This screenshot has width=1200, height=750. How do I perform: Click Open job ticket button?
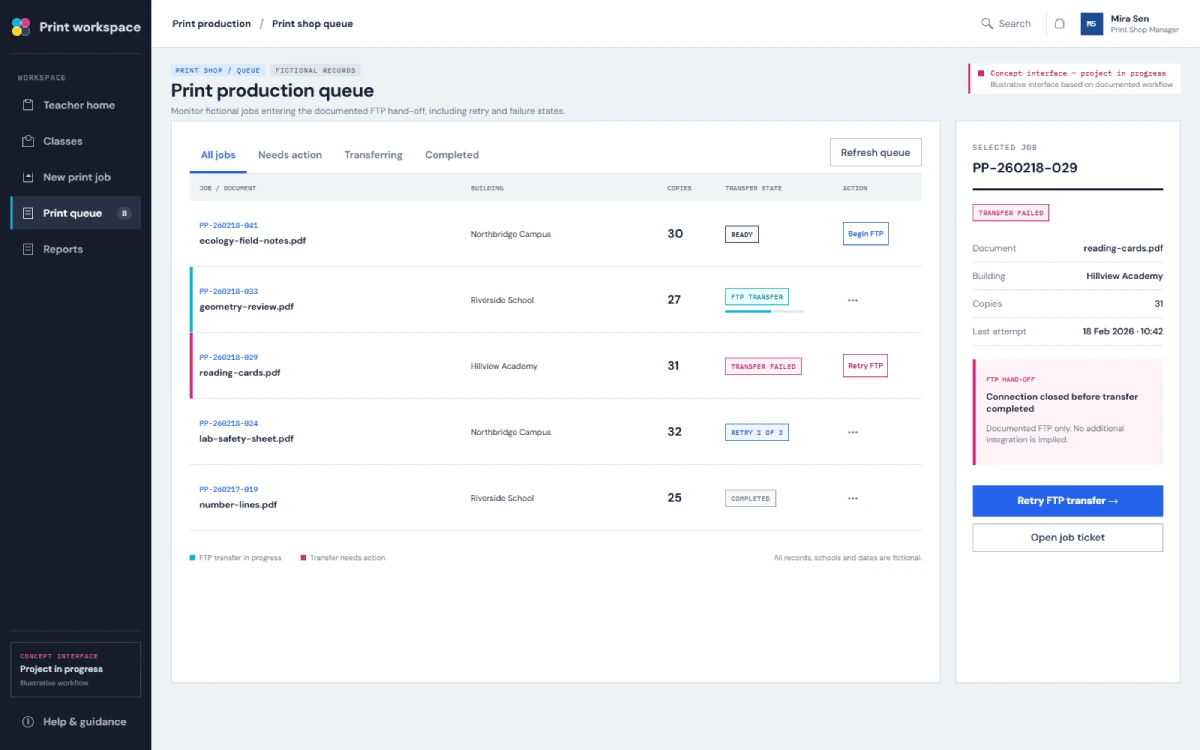coord(1067,537)
